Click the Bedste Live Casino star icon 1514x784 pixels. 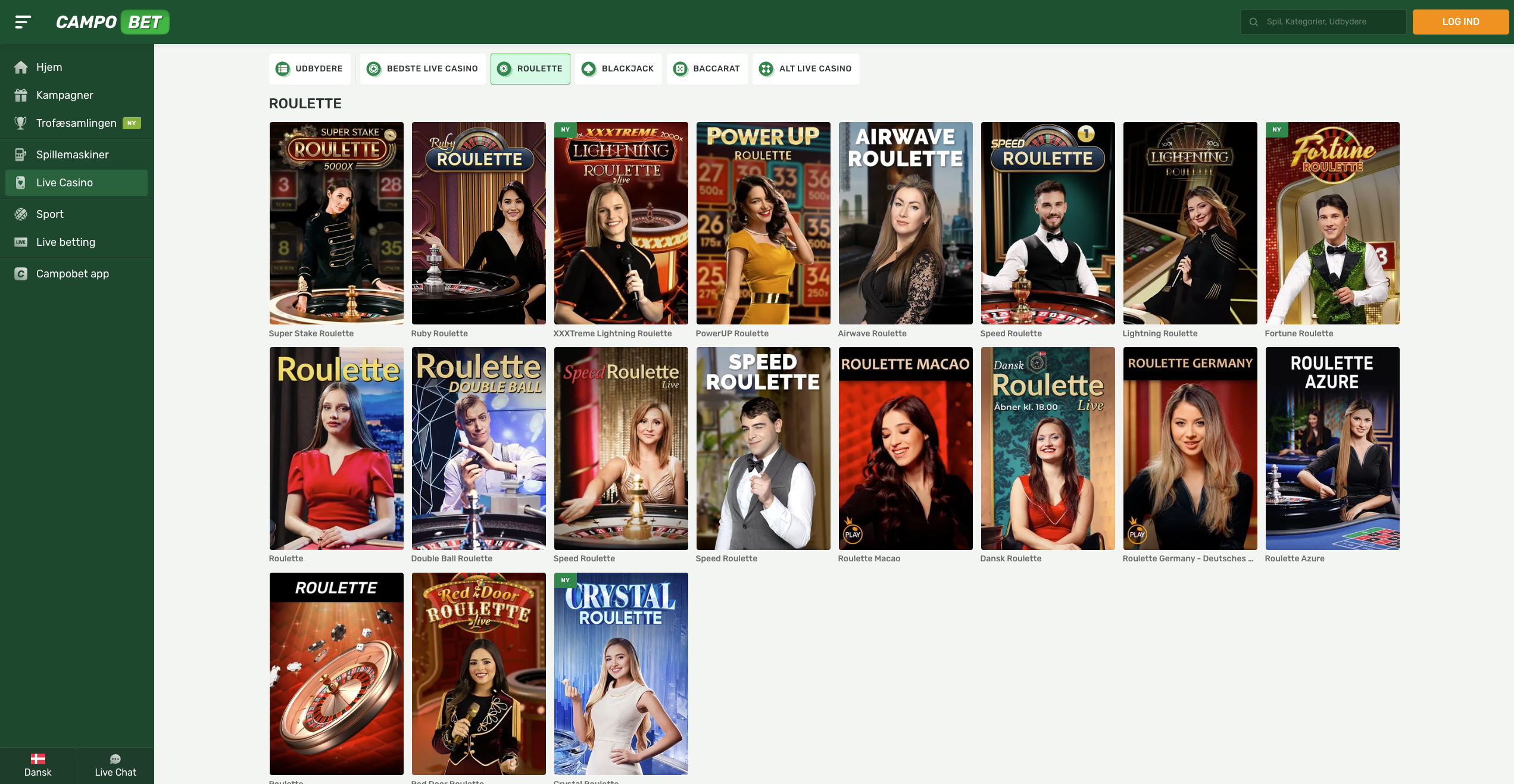374,69
